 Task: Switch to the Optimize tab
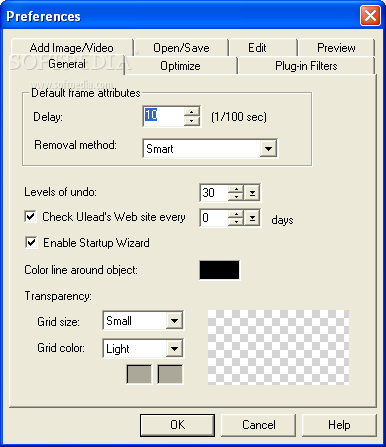coord(180,66)
